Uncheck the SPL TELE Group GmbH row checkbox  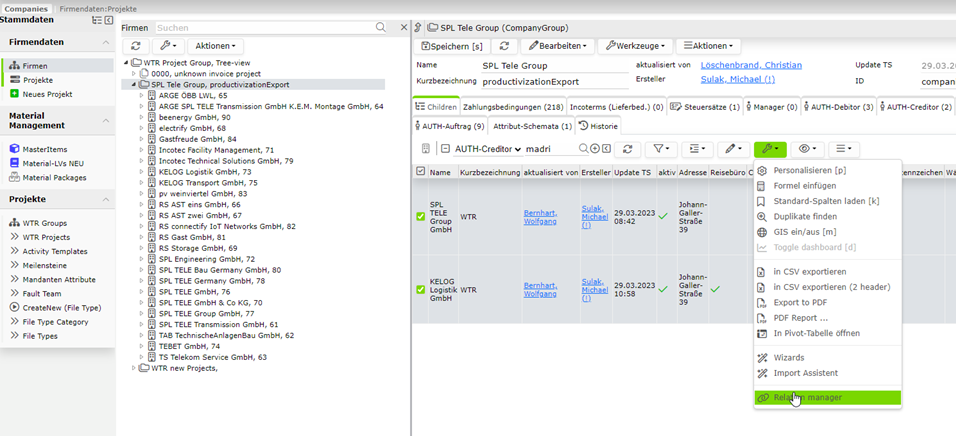(x=420, y=216)
